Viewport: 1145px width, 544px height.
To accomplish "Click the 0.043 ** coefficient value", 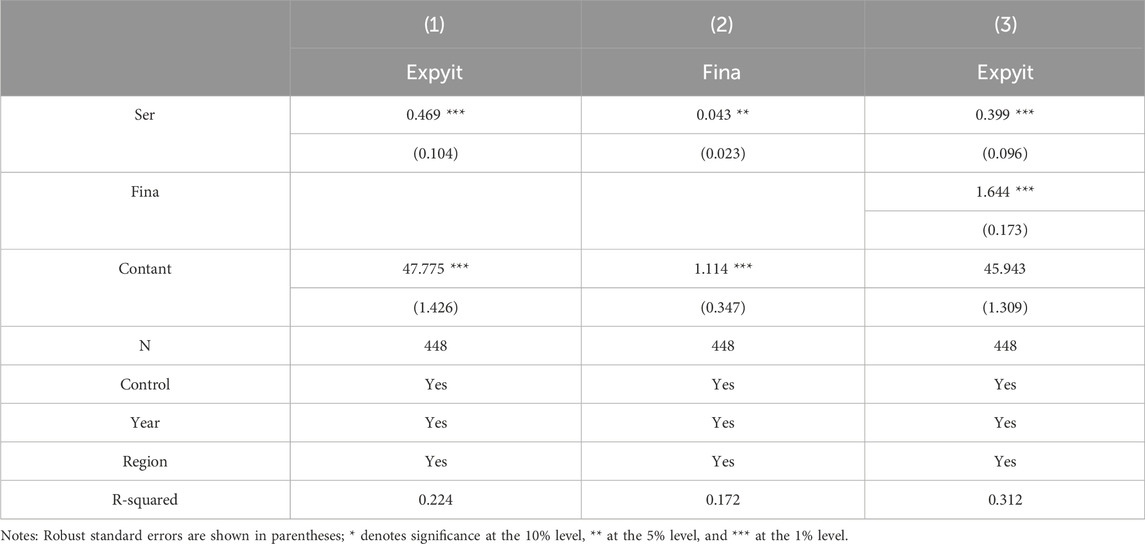I will 722,115.
